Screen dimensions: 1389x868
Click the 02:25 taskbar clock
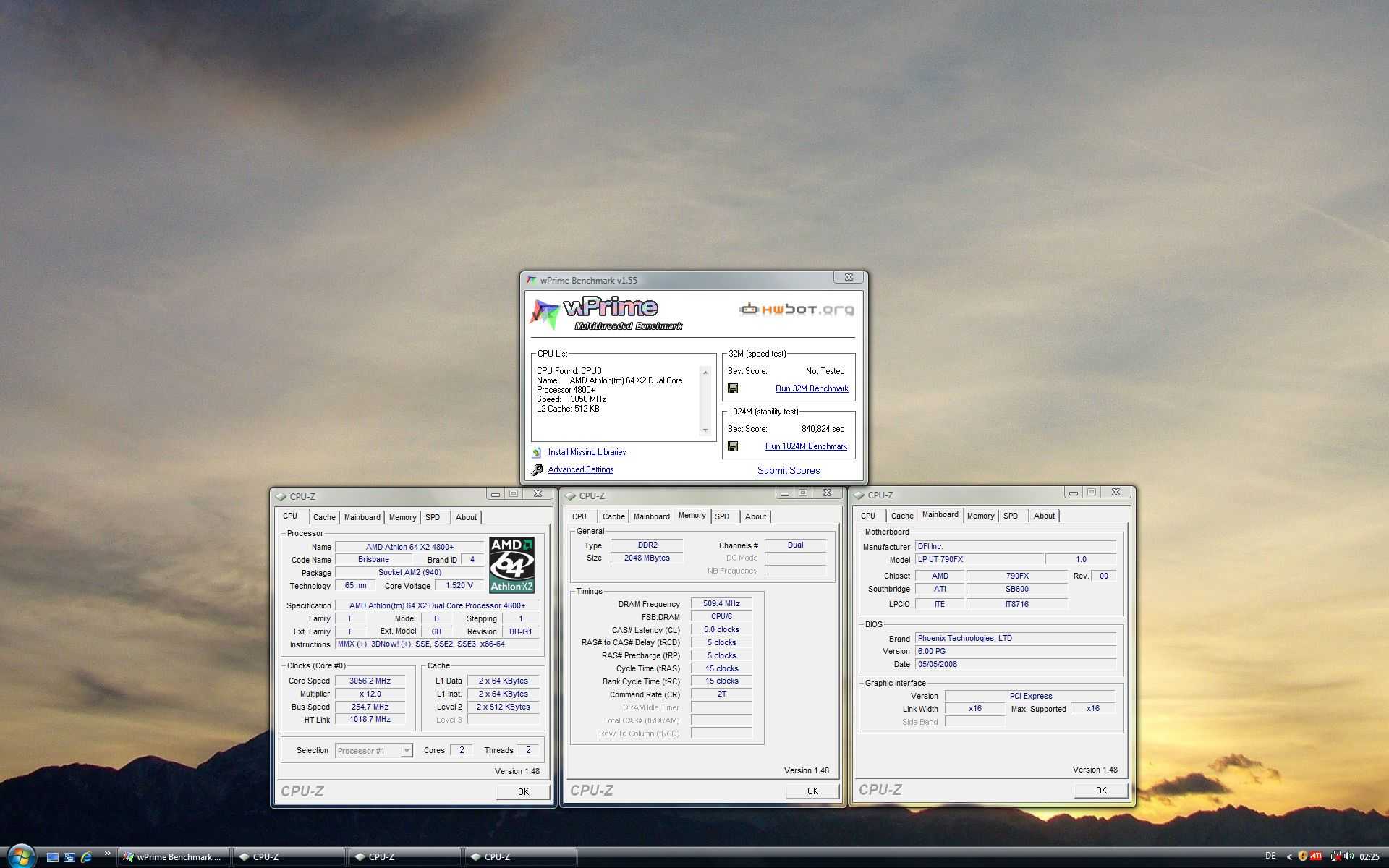[1369, 857]
